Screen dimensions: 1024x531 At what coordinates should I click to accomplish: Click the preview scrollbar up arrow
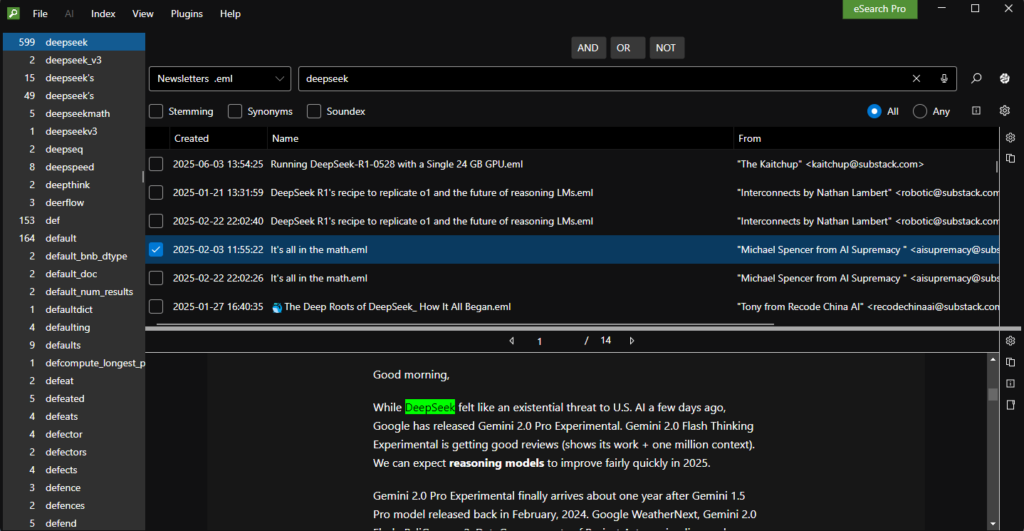point(993,360)
